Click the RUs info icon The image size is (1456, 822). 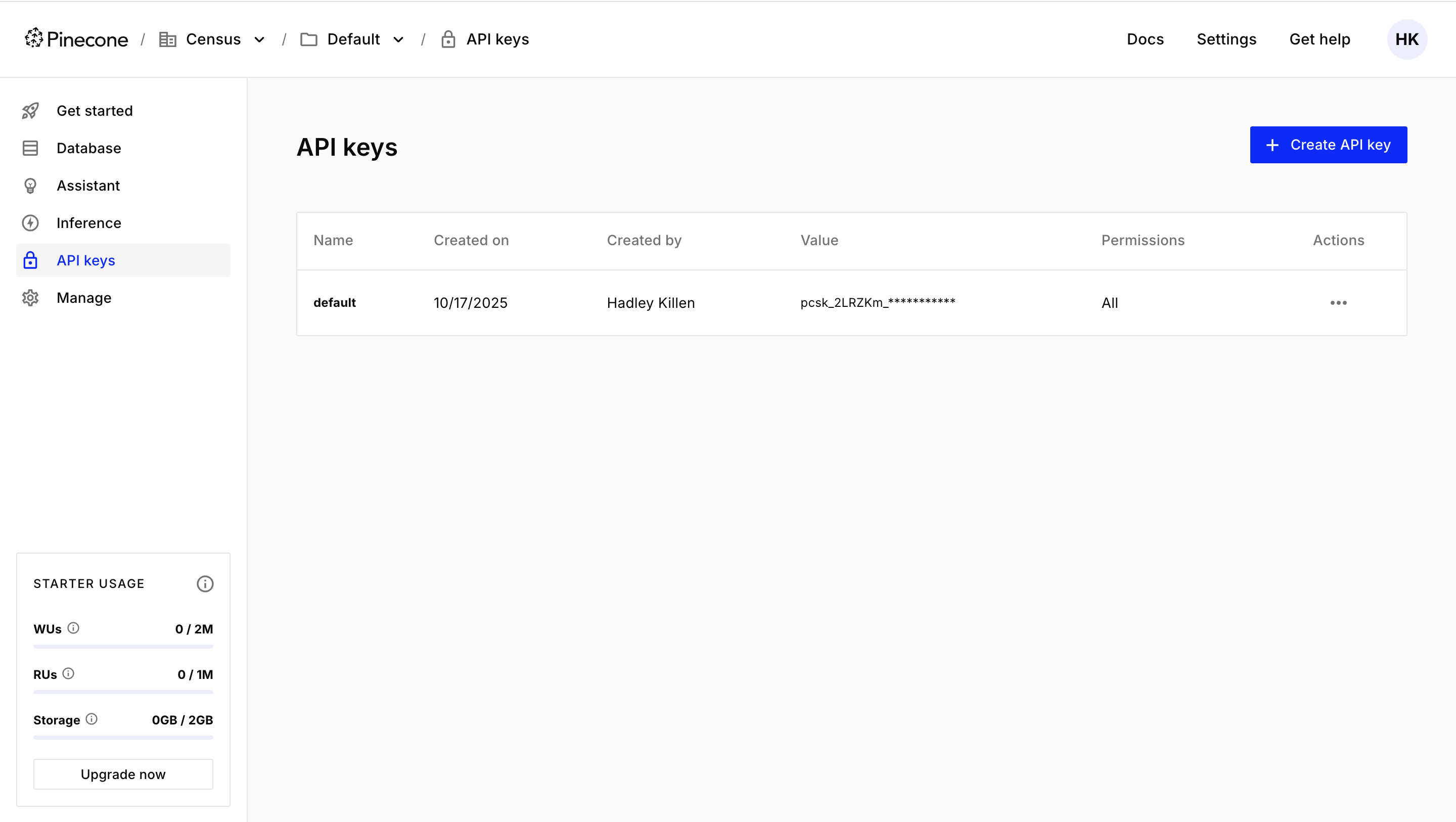point(68,673)
